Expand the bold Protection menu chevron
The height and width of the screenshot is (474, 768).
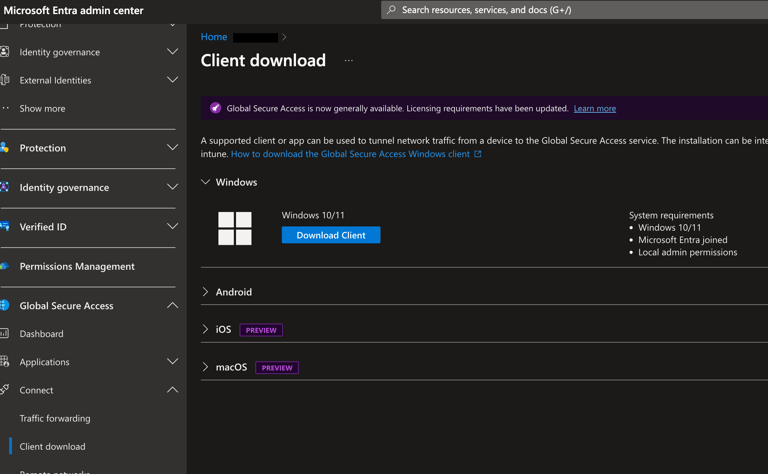[172, 147]
